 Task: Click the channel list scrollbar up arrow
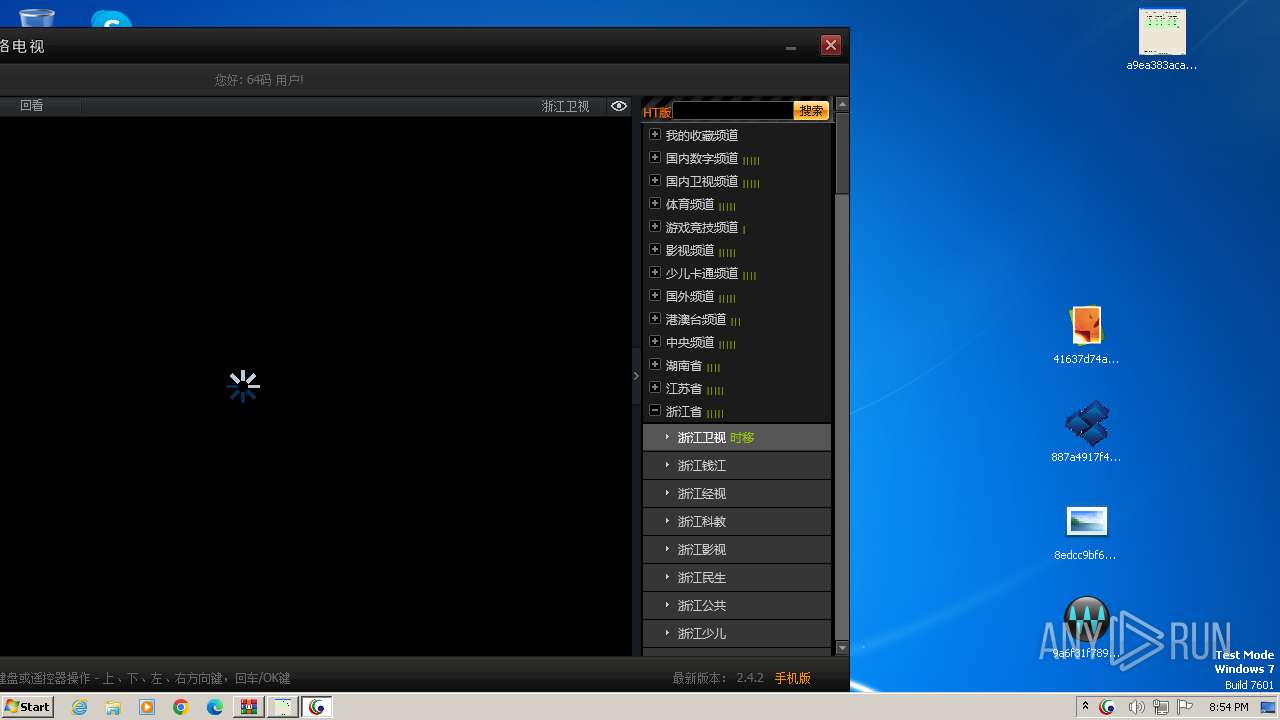pos(842,105)
